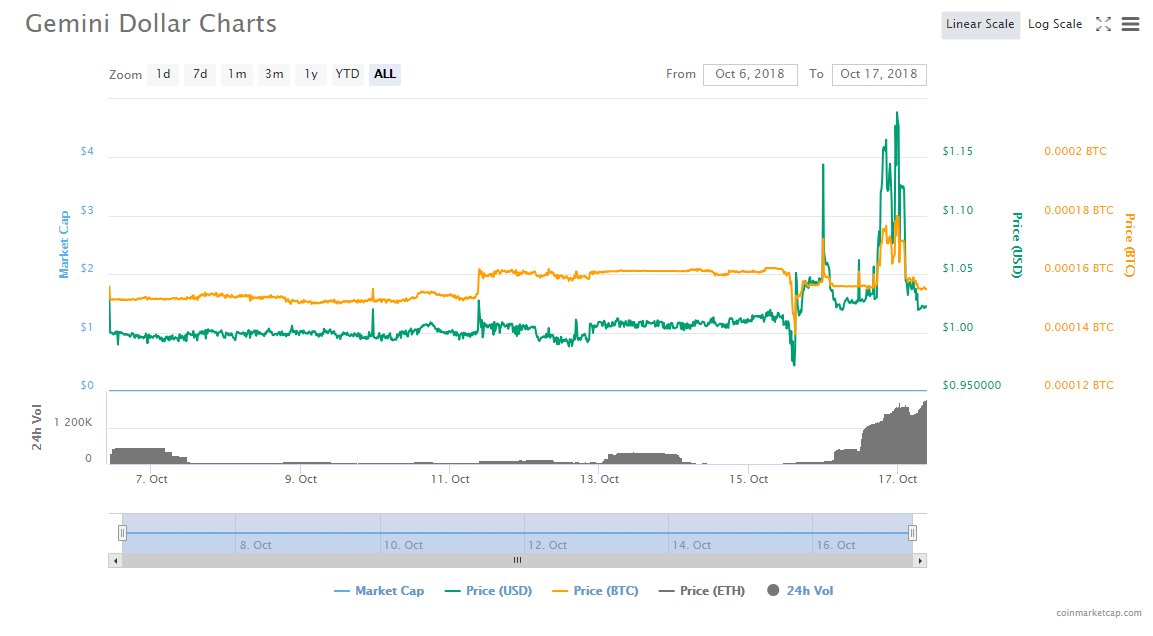The height and width of the screenshot is (636, 1153).
Task: Click the left navigator range handle
Action: 122,533
